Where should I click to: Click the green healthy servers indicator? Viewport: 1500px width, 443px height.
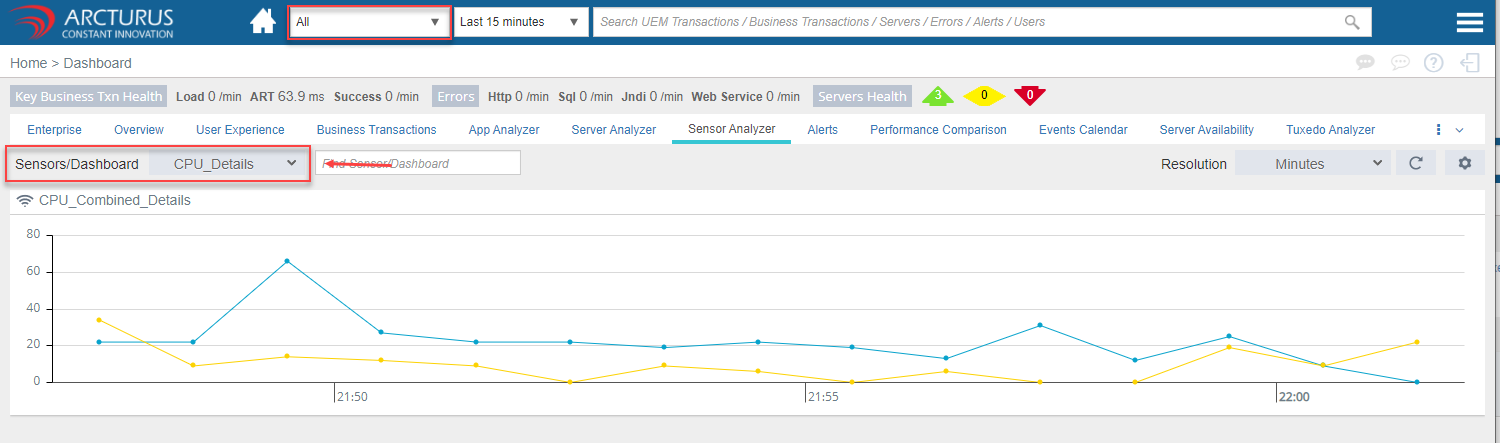[937, 96]
